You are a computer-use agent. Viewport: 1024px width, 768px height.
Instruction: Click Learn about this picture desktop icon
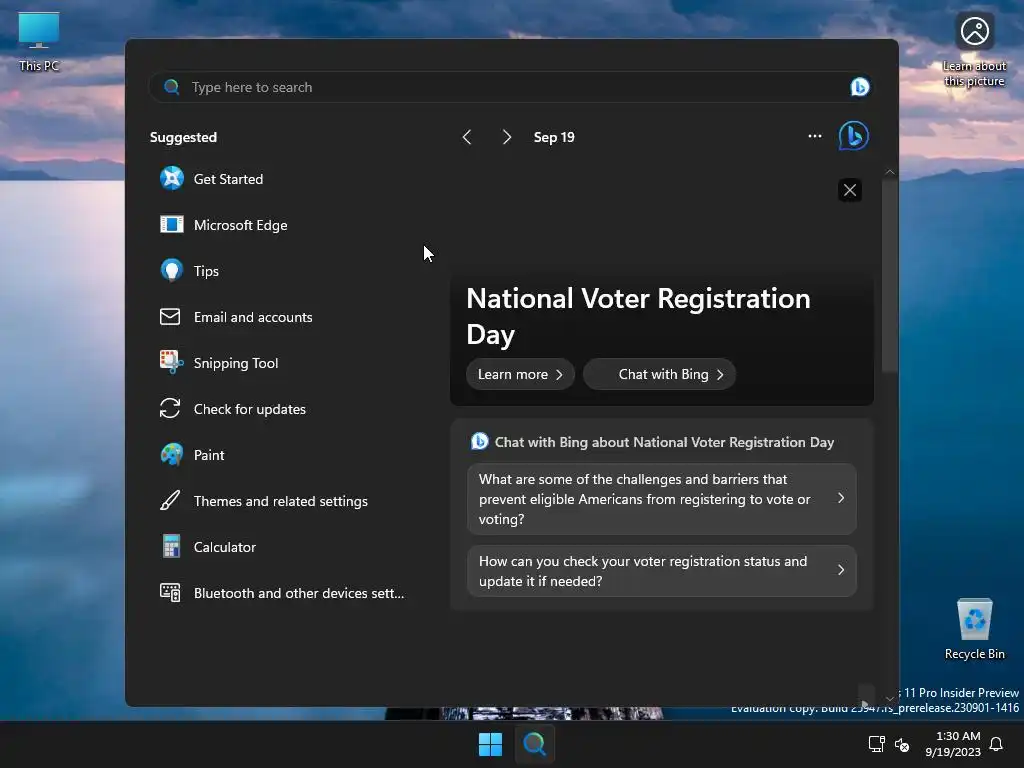tap(974, 50)
